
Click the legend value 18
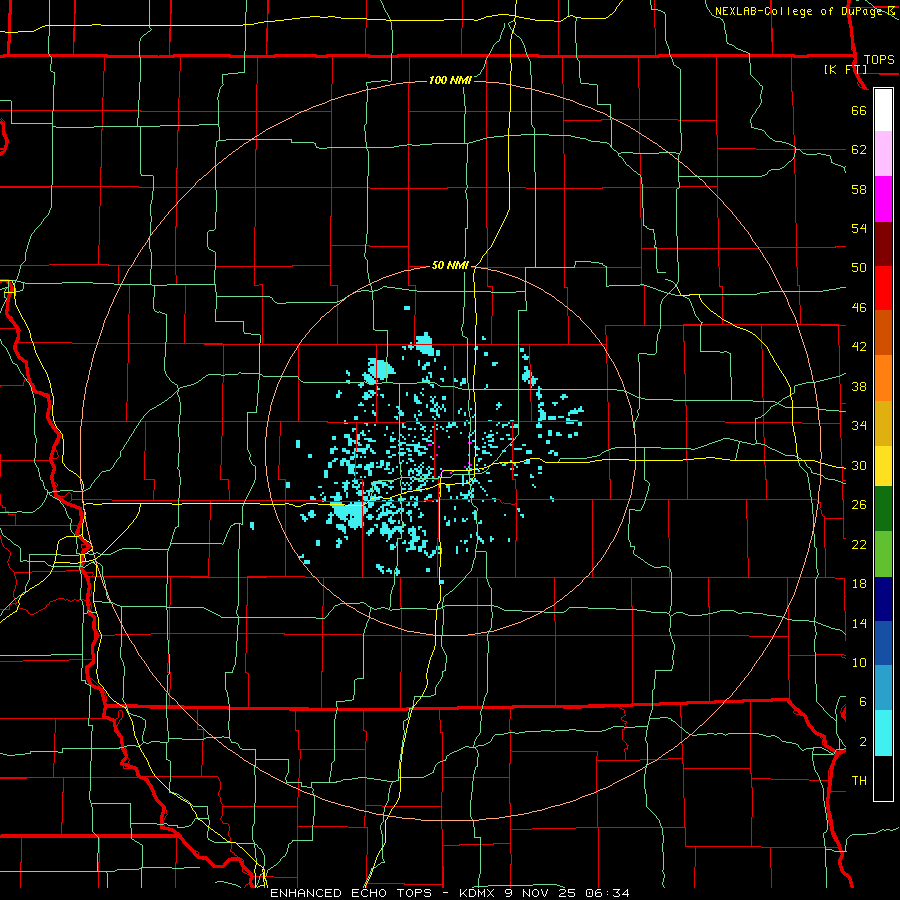[x=859, y=584]
